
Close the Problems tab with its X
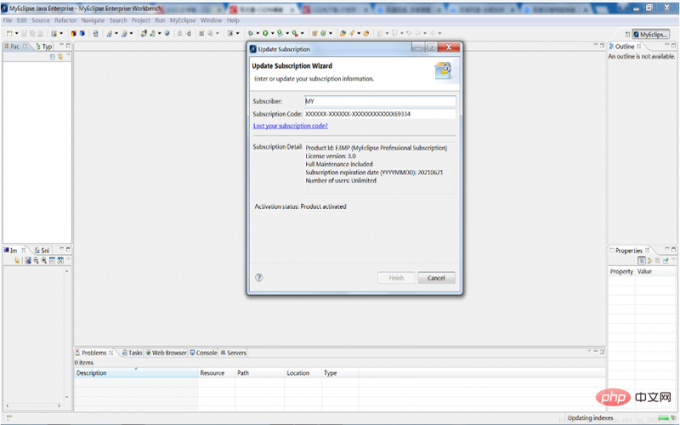(x=111, y=353)
